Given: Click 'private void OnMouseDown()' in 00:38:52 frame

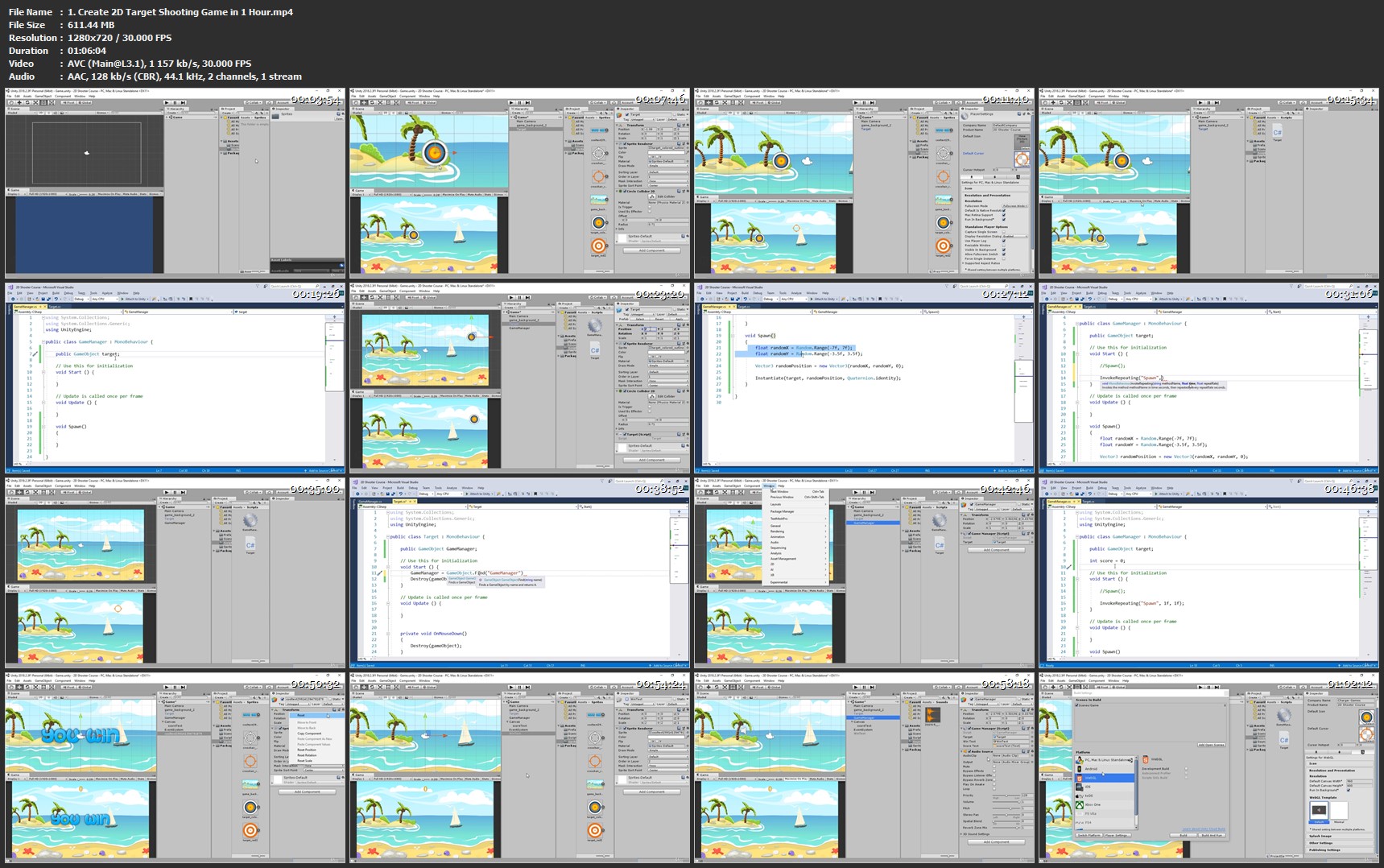Looking at the screenshot, I should [436, 634].
